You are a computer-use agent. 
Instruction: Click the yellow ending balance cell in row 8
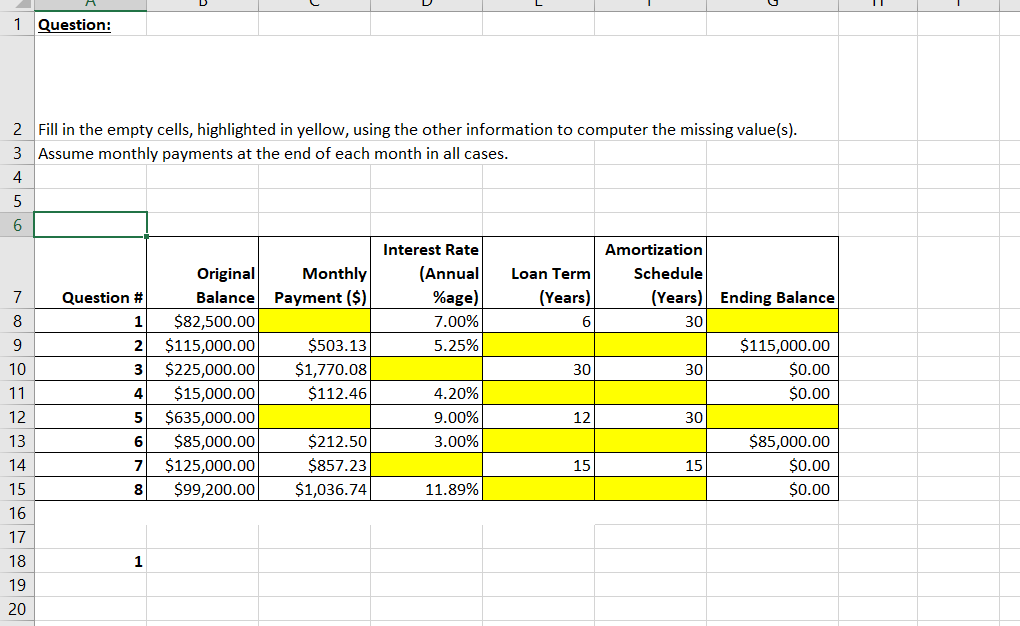click(772, 321)
